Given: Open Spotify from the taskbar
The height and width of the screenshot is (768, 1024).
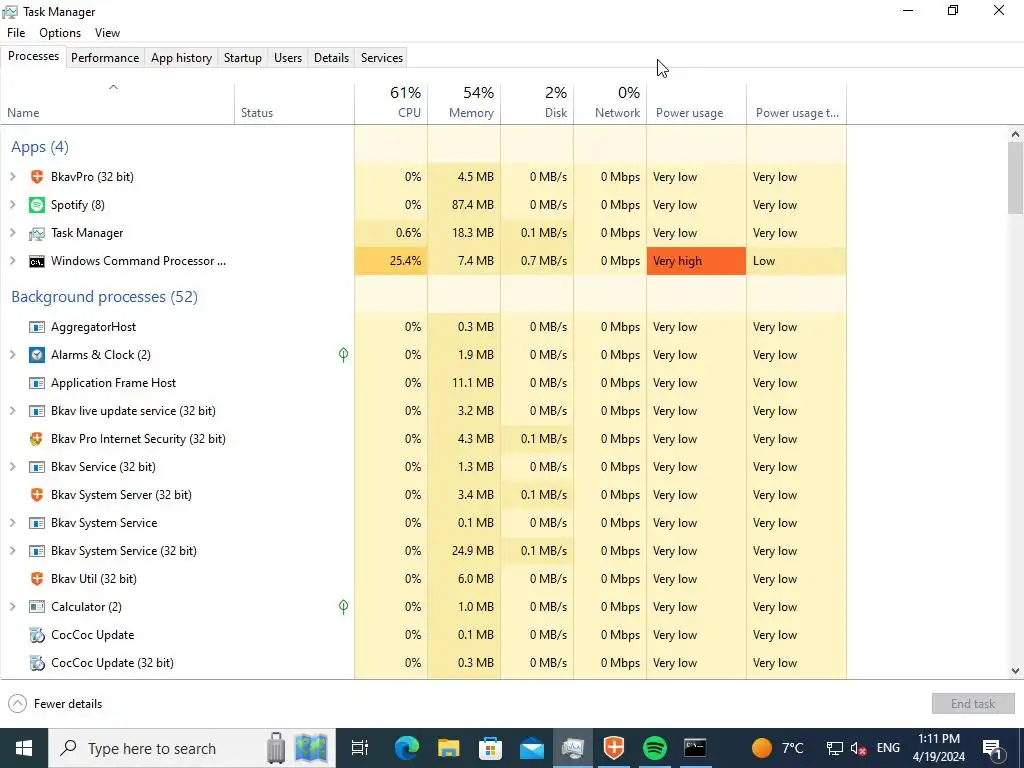Looking at the screenshot, I should point(655,748).
